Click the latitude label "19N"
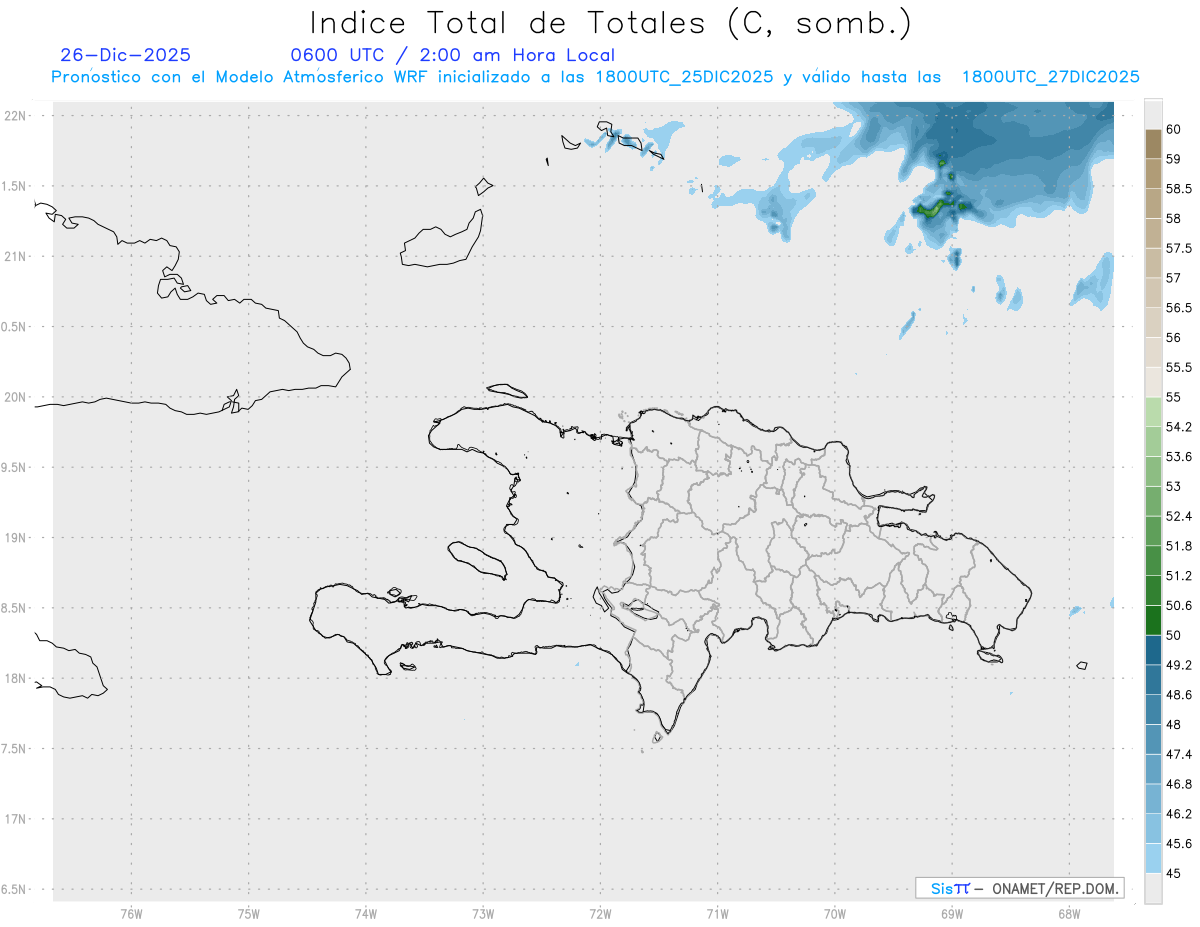Viewport: 1200px width, 927px height. pos(17,538)
